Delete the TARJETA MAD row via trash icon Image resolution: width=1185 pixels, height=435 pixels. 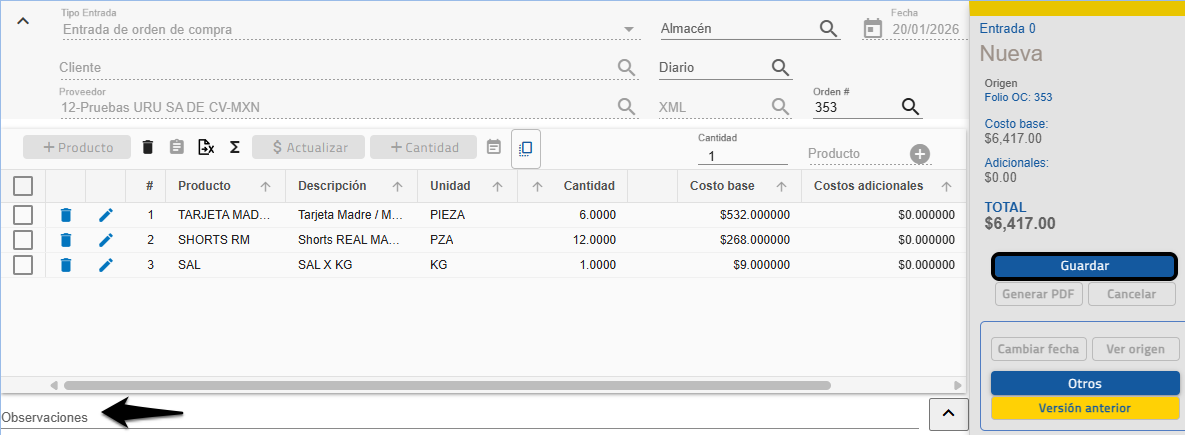pyautogui.click(x=66, y=215)
